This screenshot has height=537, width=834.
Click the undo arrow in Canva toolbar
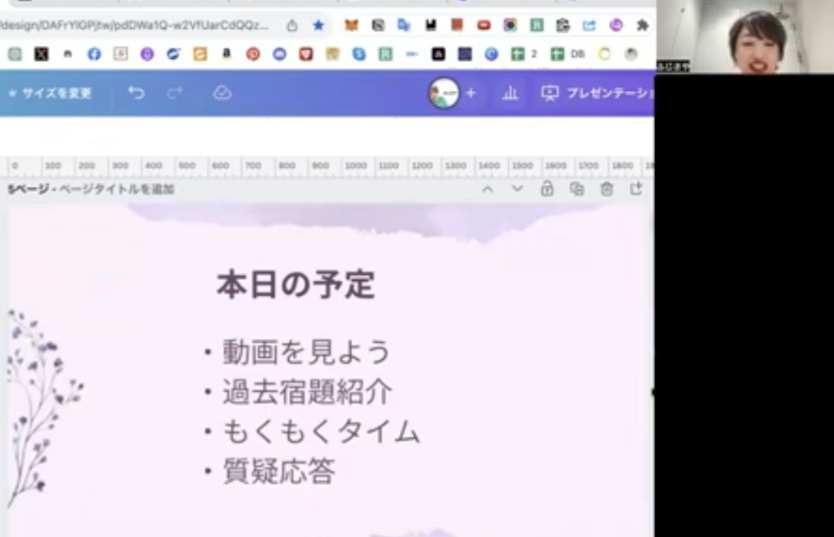(136, 93)
